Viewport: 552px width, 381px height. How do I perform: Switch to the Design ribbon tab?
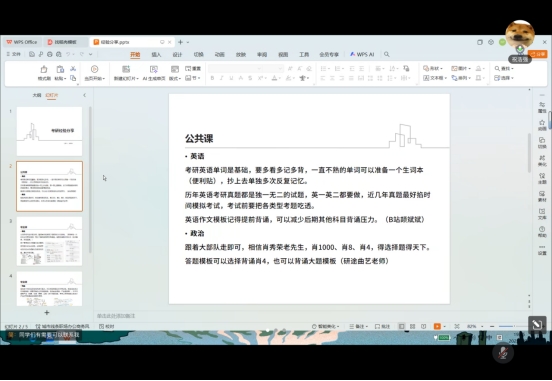click(177, 55)
